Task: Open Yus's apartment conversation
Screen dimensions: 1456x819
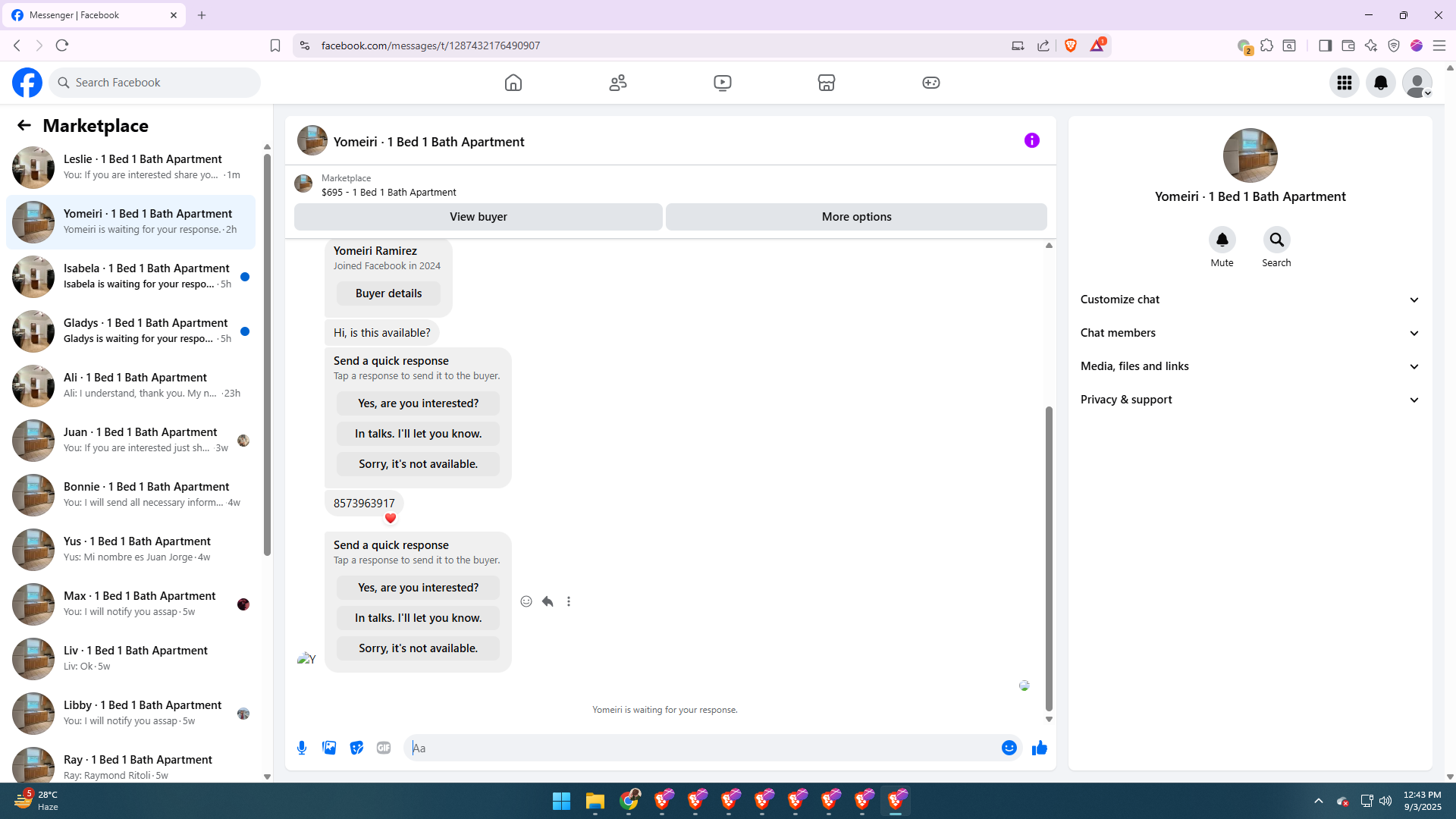Action: pyautogui.click(x=131, y=550)
